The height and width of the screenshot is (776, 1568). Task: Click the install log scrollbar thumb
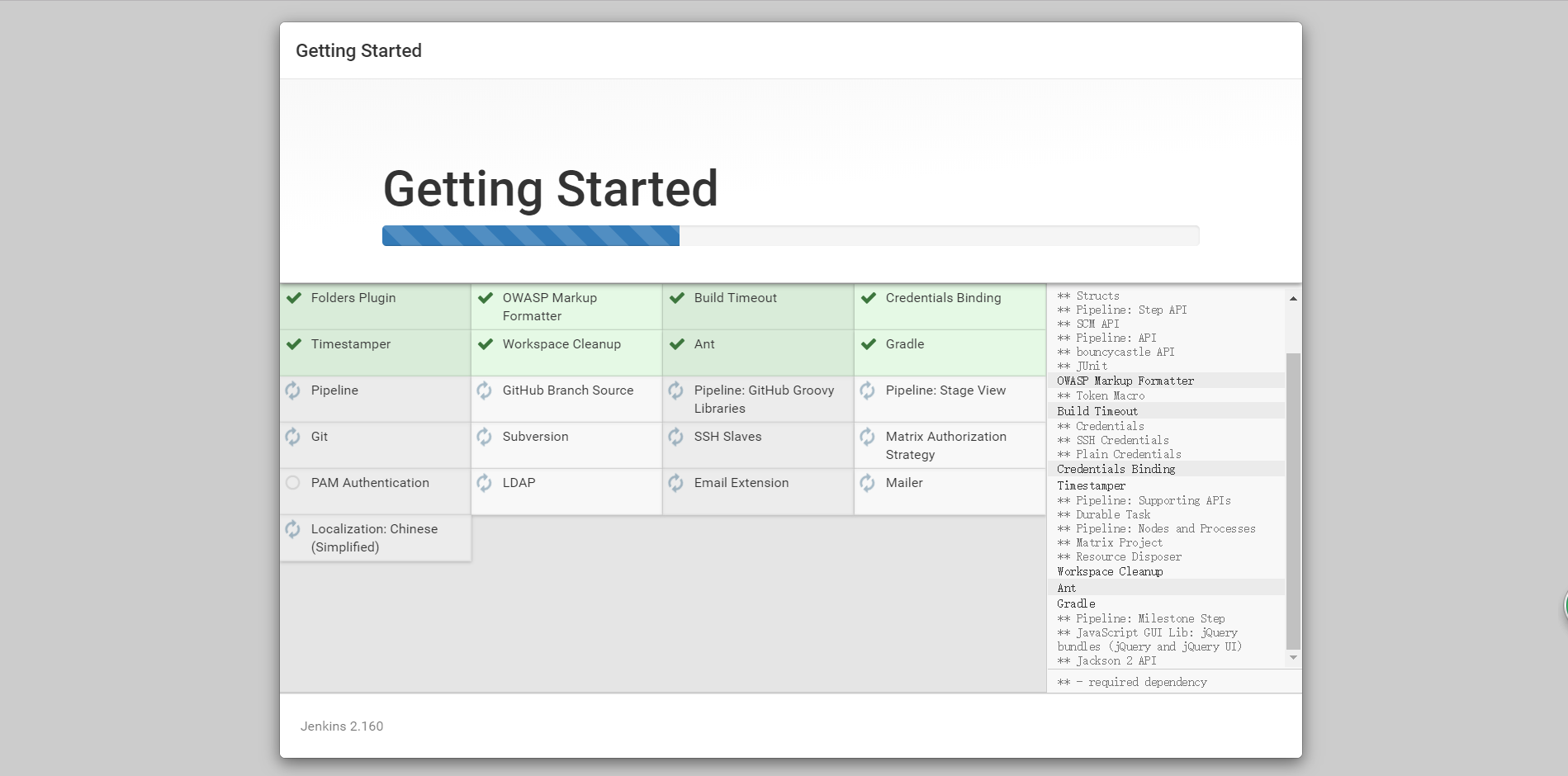[1293, 501]
